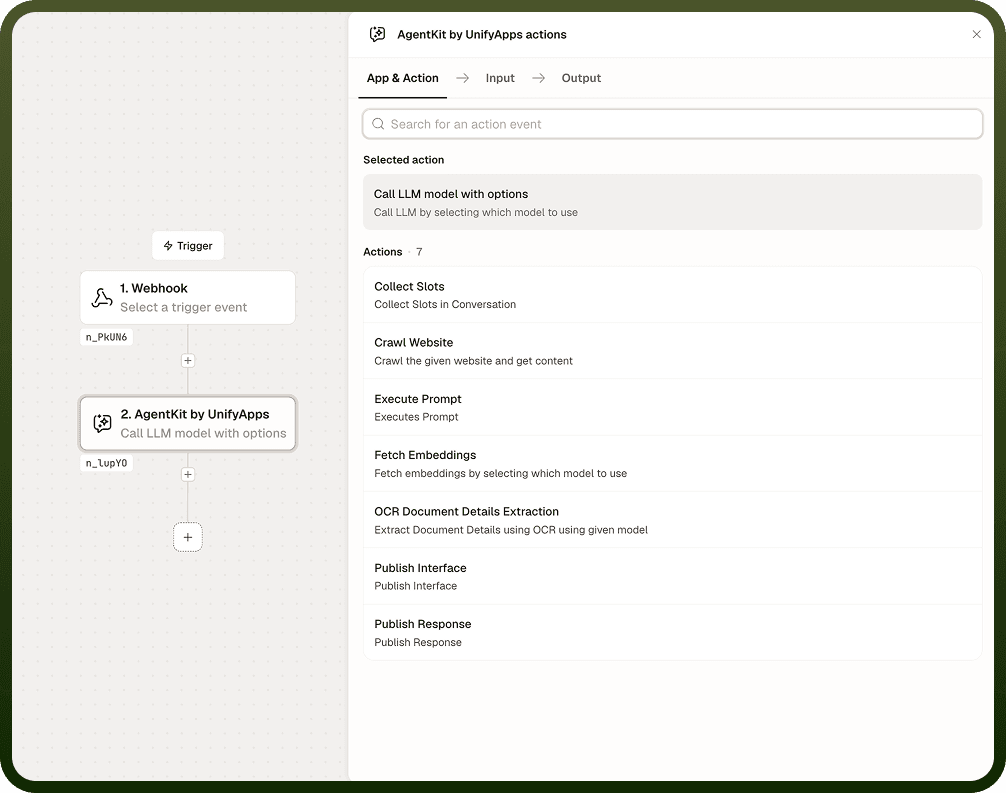Click the Trigger label chip
The height and width of the screenshot is (793, 1006).
[x=187, y=246]
